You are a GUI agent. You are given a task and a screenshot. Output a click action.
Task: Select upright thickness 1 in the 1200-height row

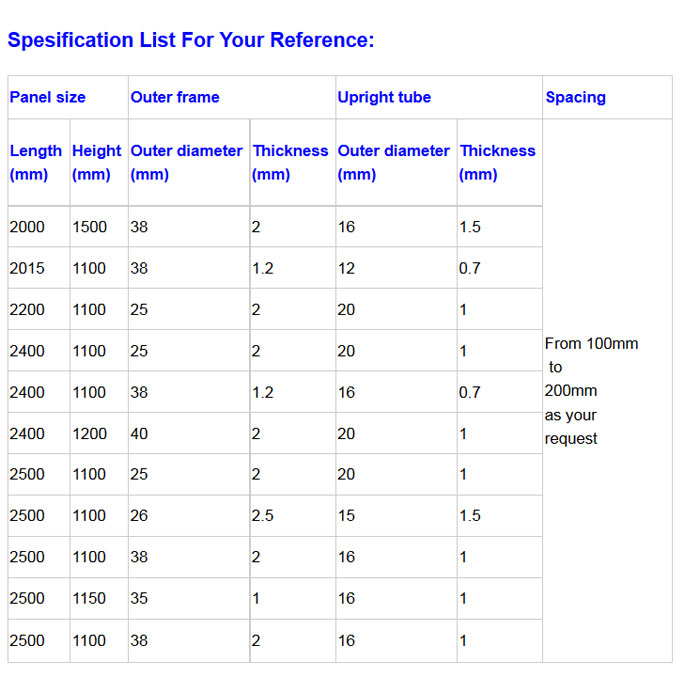tap(463, 434)
